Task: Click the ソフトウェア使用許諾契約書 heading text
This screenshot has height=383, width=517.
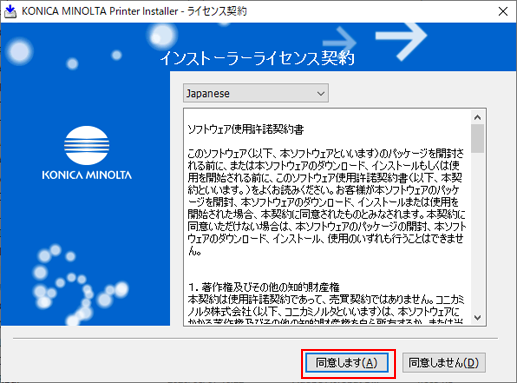Action: coord(246,129)
